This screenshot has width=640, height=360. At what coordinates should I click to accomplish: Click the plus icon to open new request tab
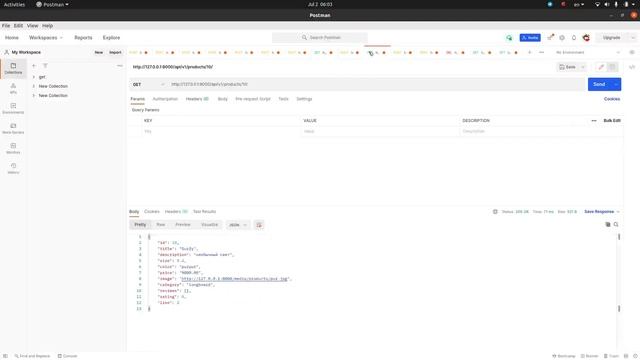529,52
